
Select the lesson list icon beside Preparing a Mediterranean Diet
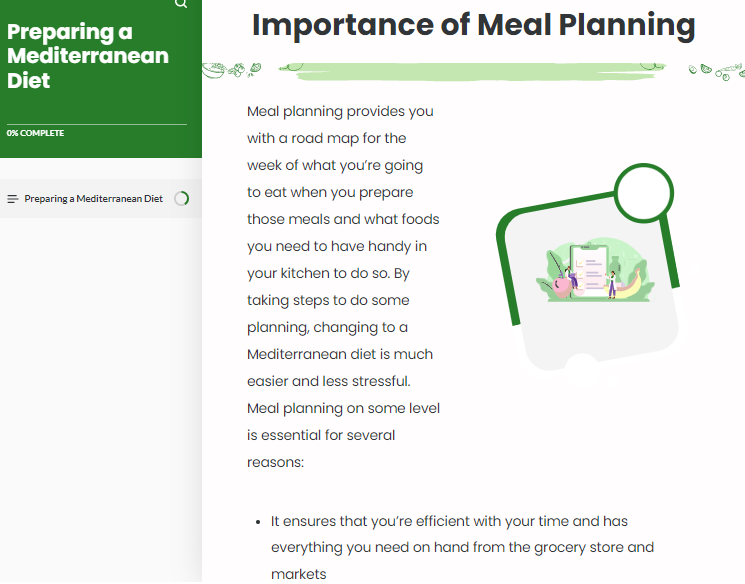[13, 199]
